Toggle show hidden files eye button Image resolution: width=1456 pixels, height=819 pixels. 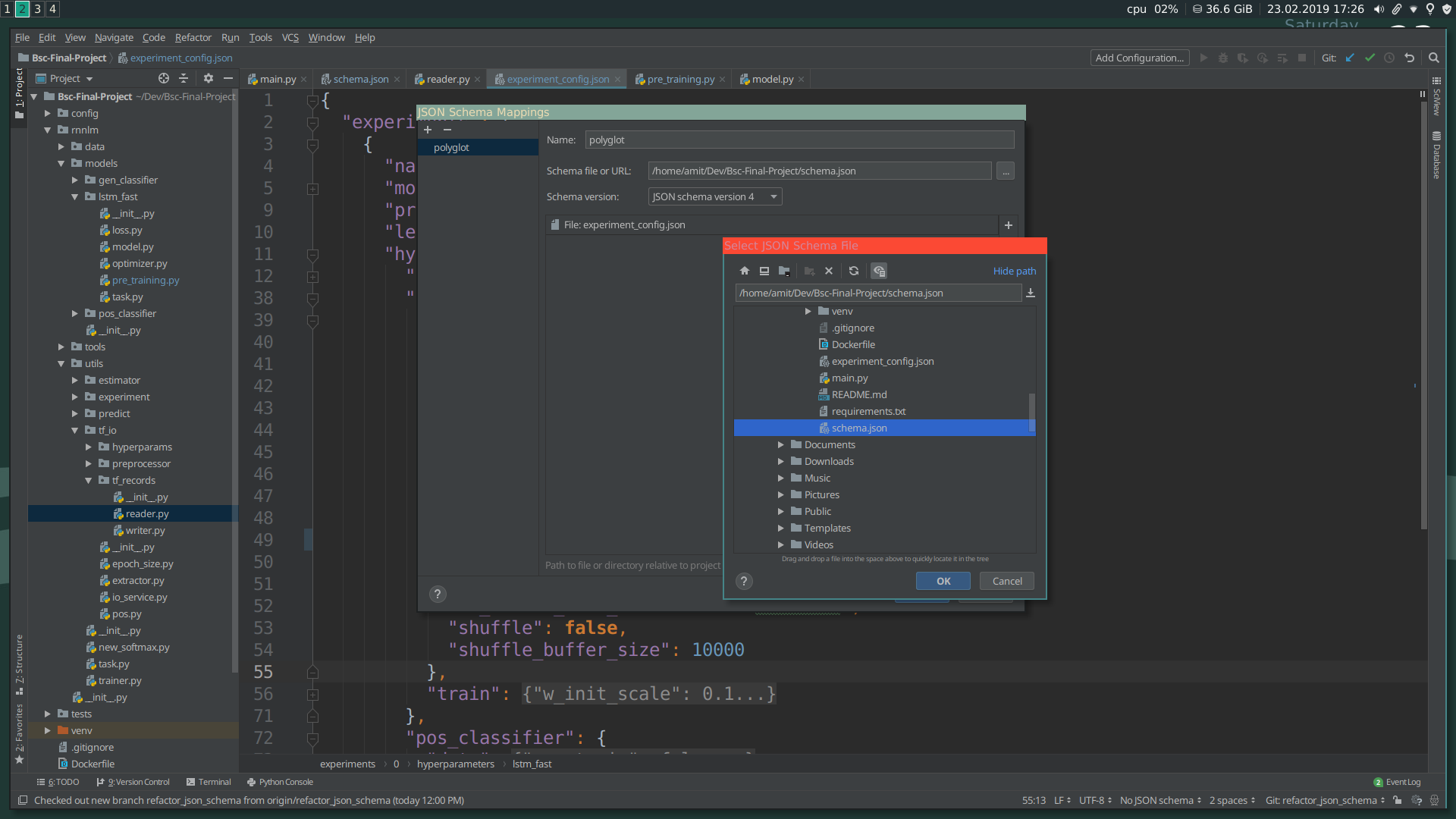pos(879,271)
